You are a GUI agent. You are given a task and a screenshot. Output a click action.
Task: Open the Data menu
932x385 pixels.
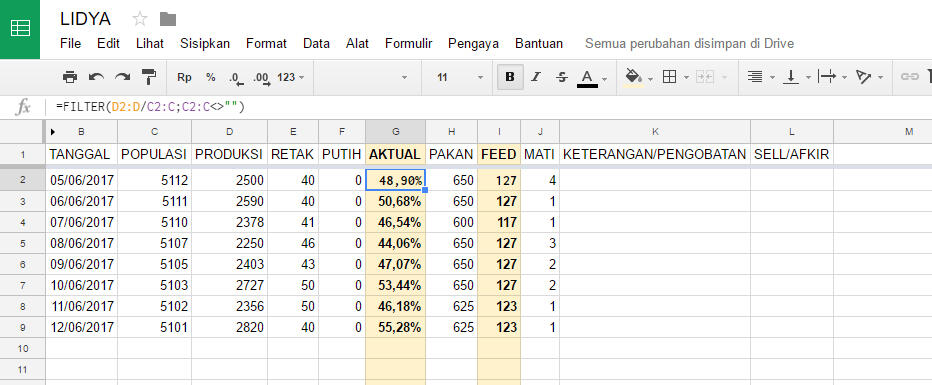click(316, 43)
